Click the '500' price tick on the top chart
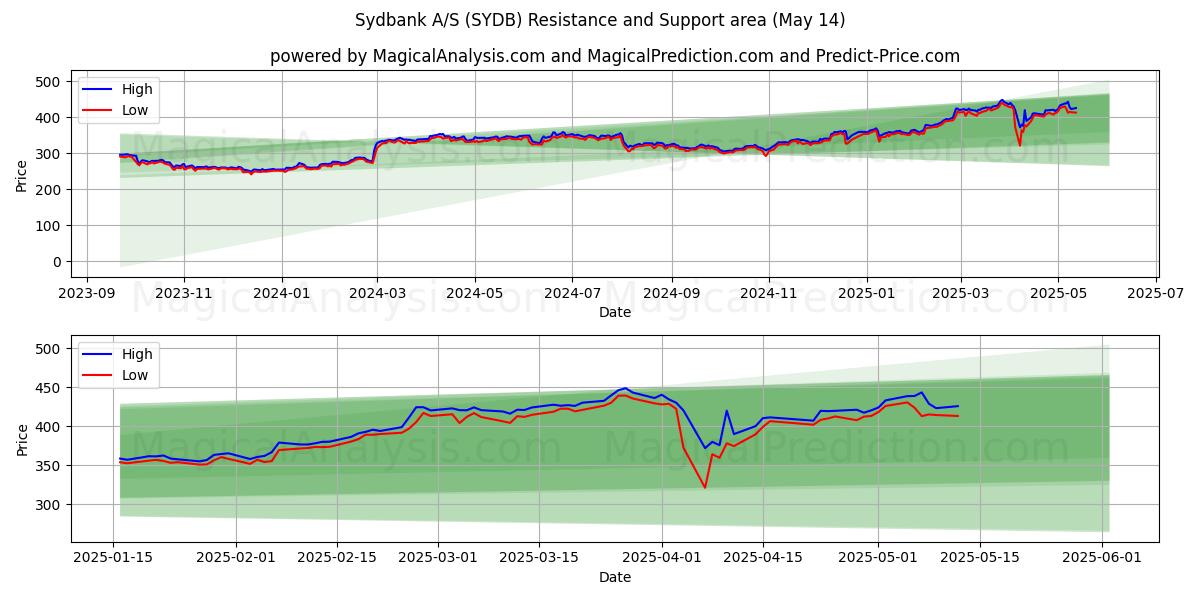 click(x=50, y=82)
